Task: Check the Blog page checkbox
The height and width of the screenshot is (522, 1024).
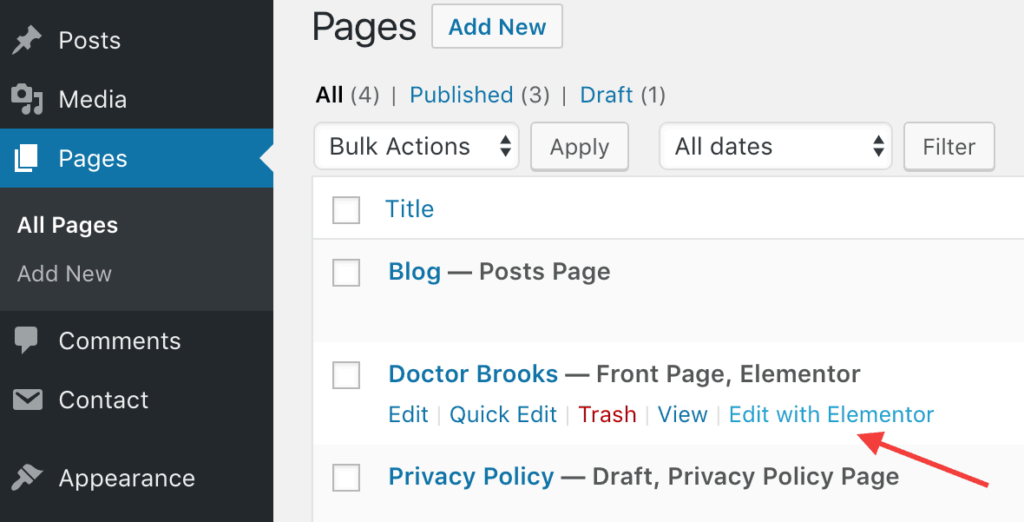Action: click(x=346, y=272)
